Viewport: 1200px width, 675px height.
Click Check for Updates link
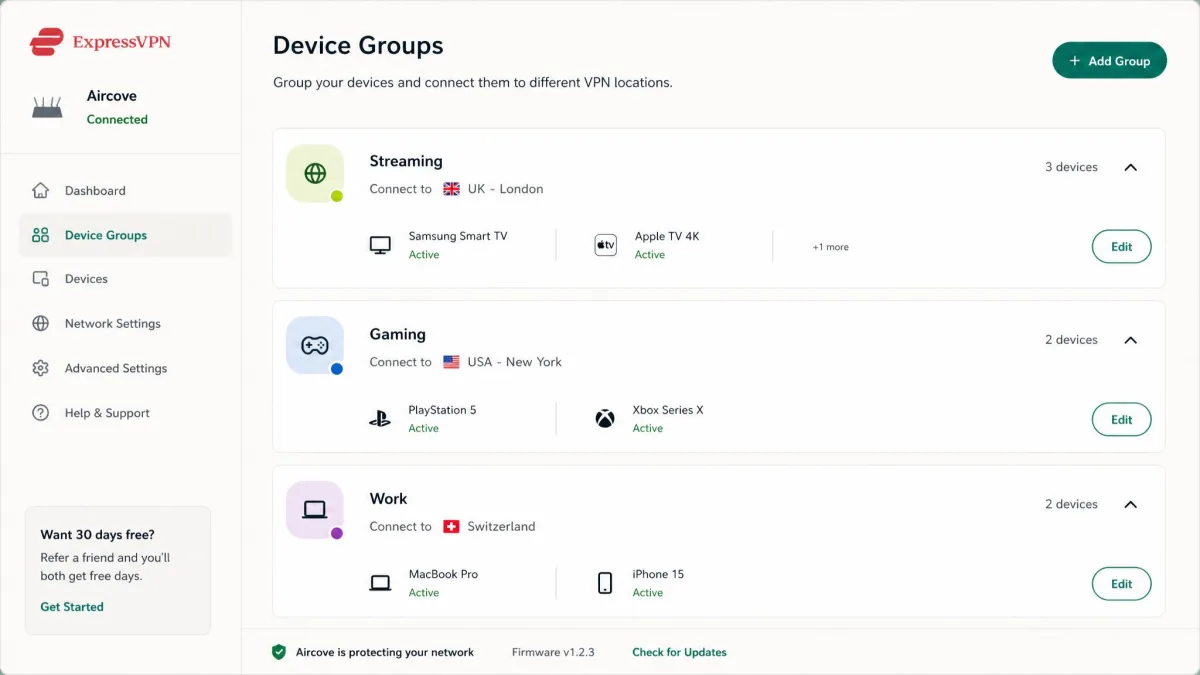pyautogui.click(x=679, y=652)
